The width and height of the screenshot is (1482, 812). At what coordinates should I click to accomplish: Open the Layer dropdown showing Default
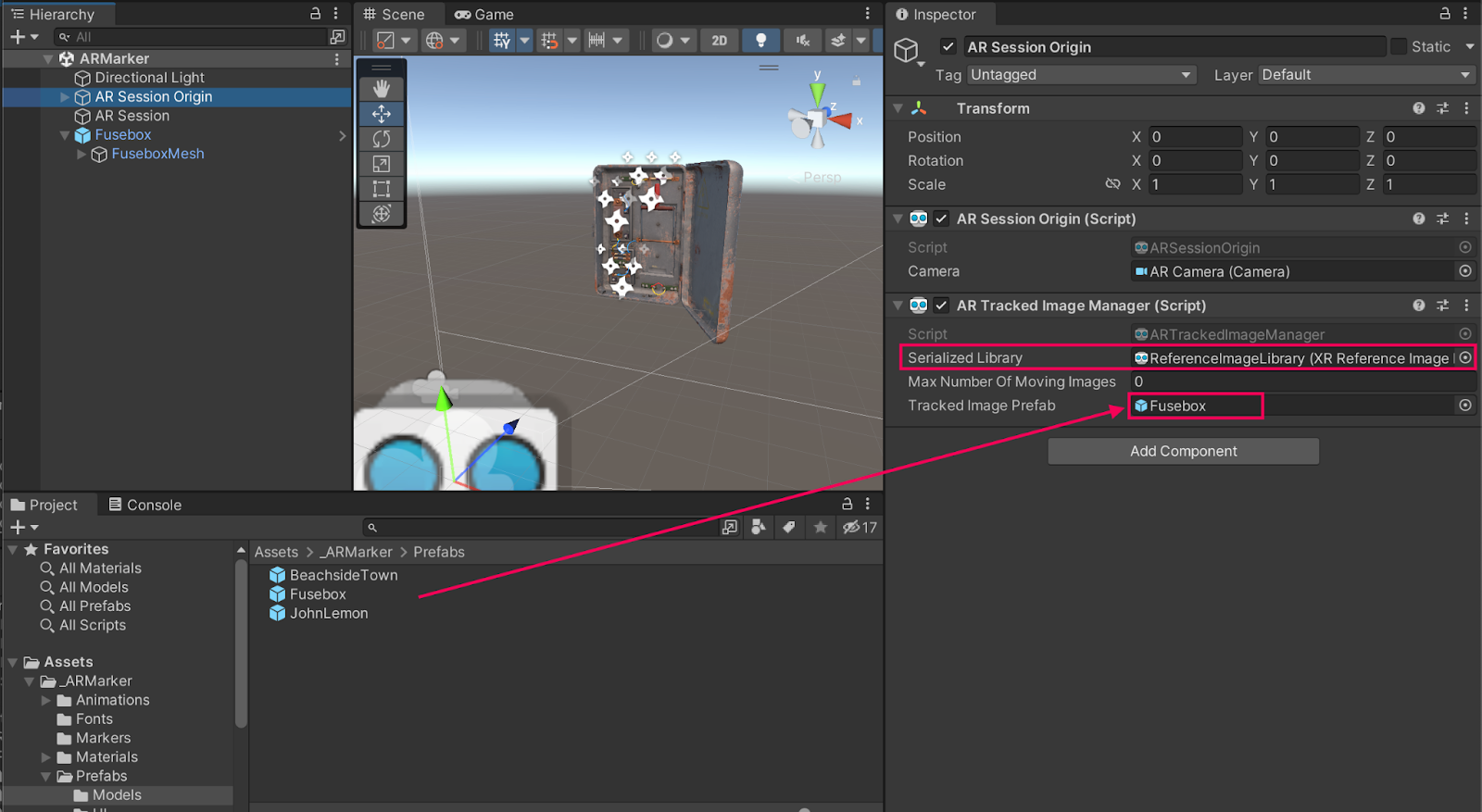[x=1365, y=75]
